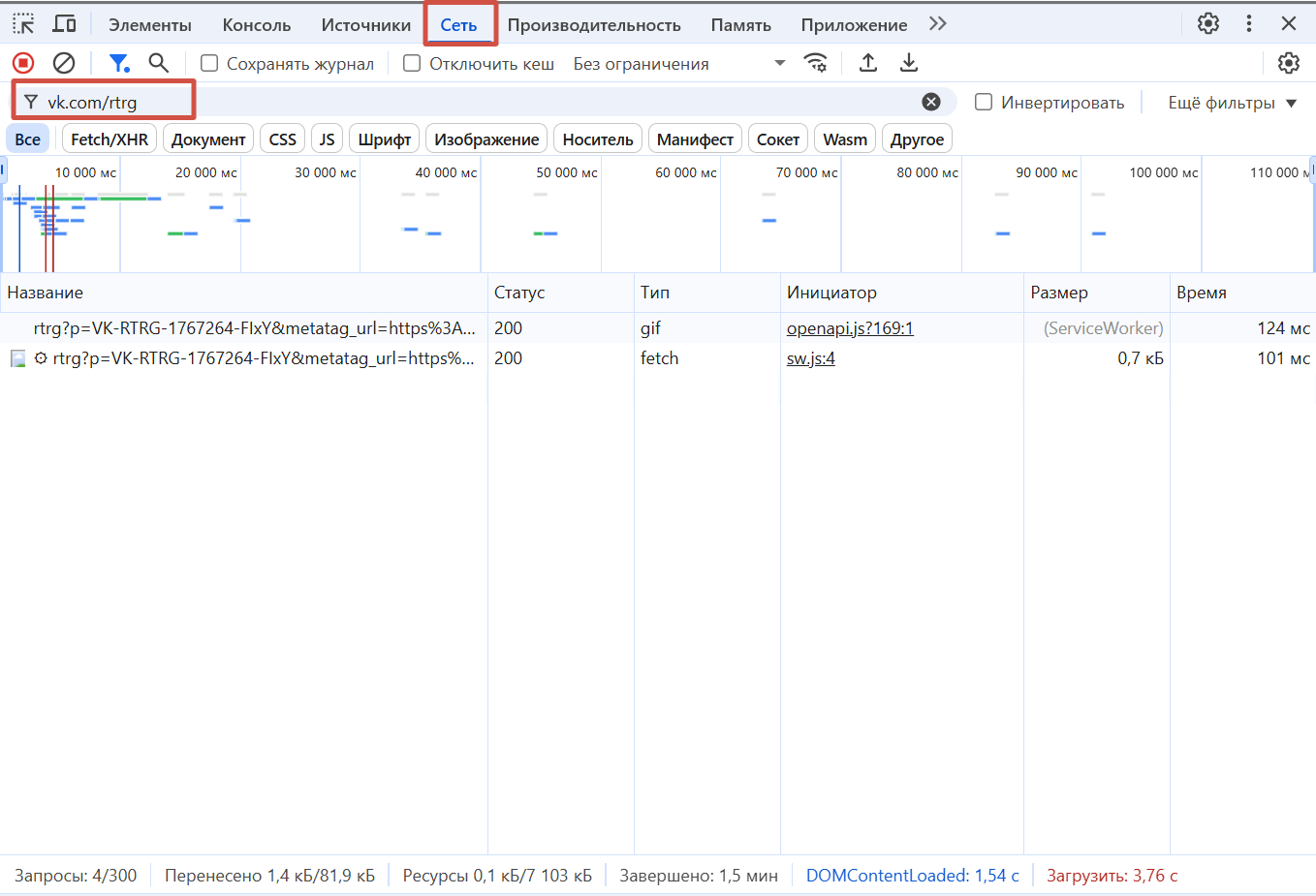Viewport: 1316px width, 896px height.
Task: Toggle device toolbar icon
Action: point(65,24)
